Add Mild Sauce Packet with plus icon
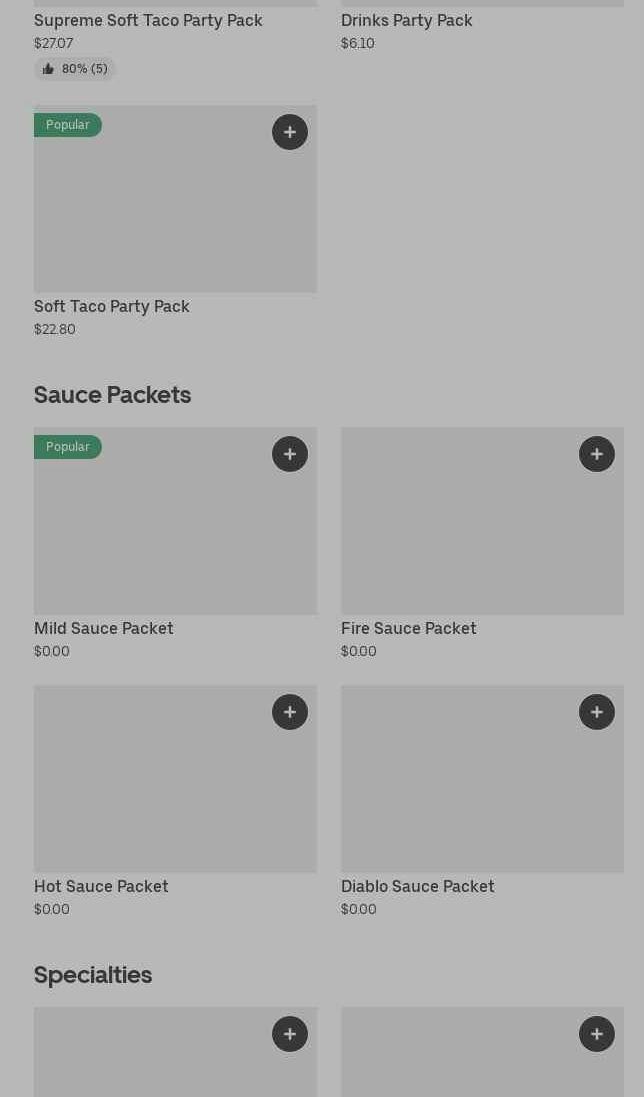The width and height of the screenshot is (644, 1097). tap(290, 454)
